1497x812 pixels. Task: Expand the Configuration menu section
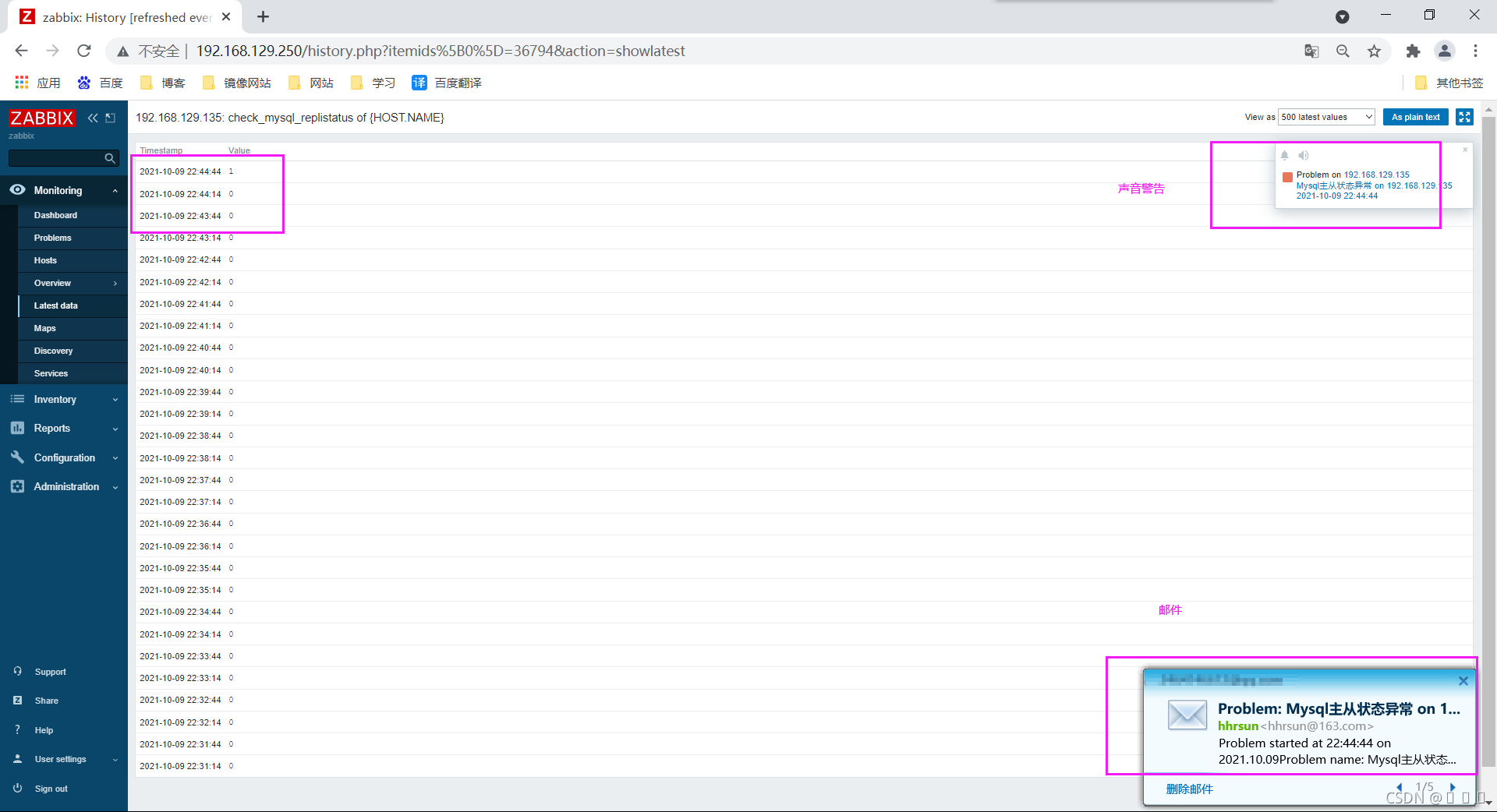point(115,458)
